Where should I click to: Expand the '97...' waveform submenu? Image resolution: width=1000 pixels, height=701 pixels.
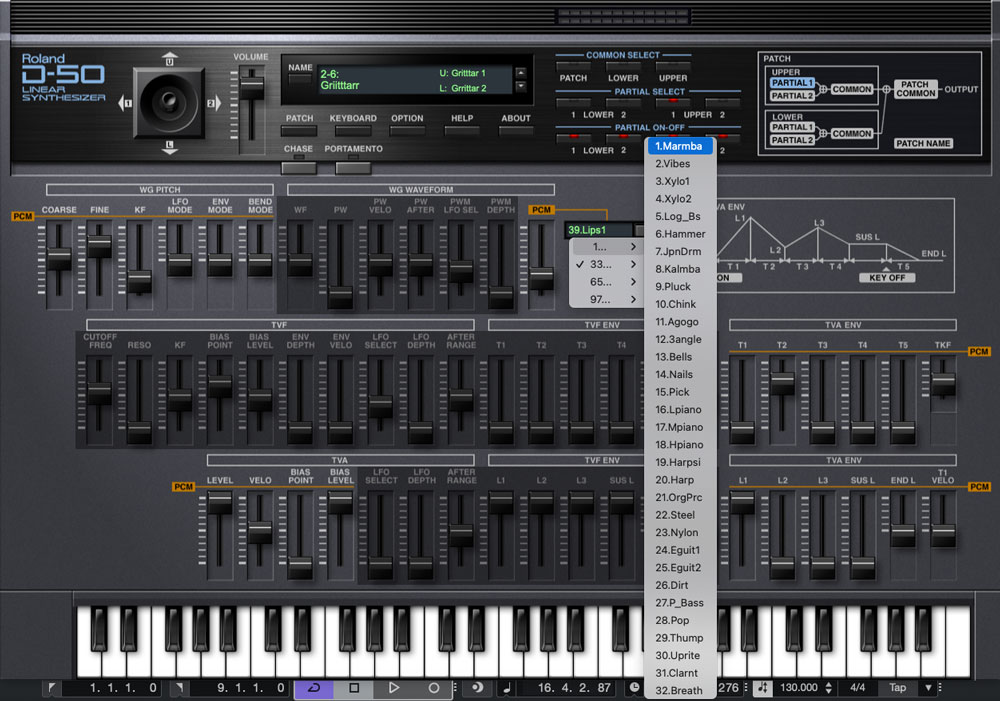click(606, 299)
